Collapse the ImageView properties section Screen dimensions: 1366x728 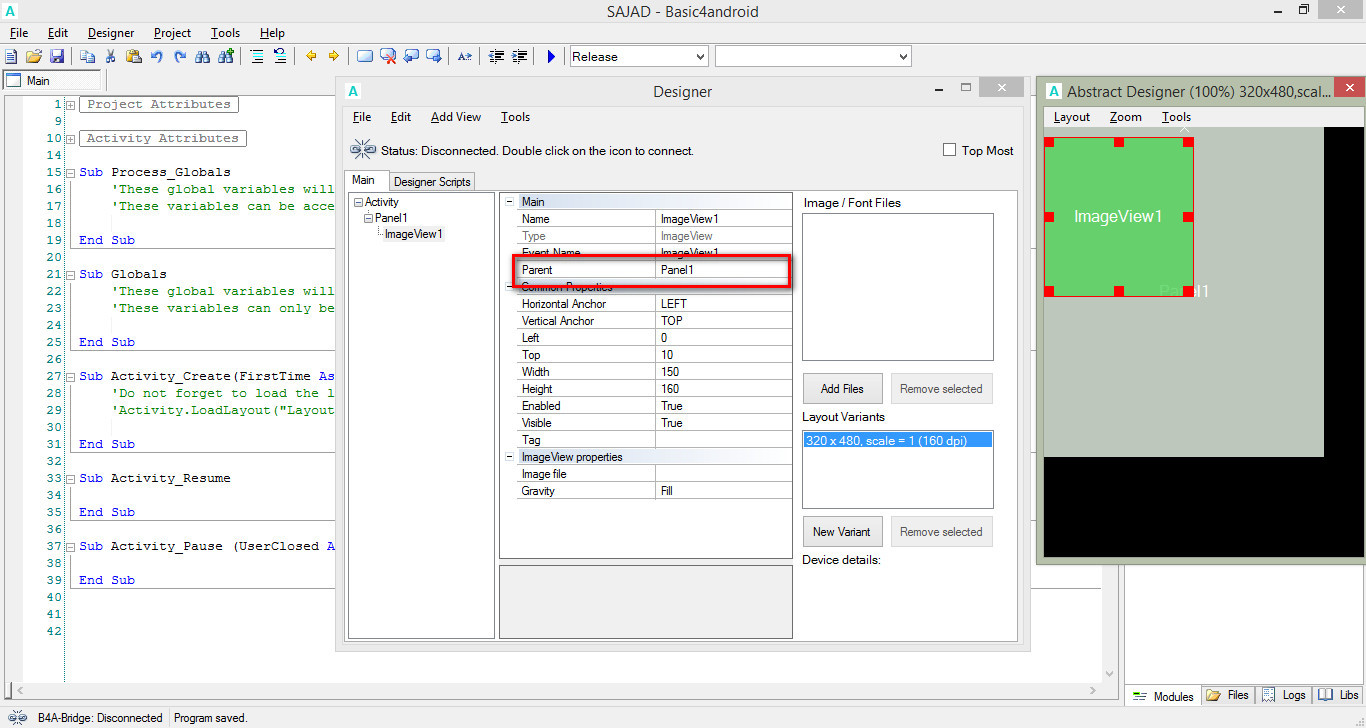pos(510,457)
